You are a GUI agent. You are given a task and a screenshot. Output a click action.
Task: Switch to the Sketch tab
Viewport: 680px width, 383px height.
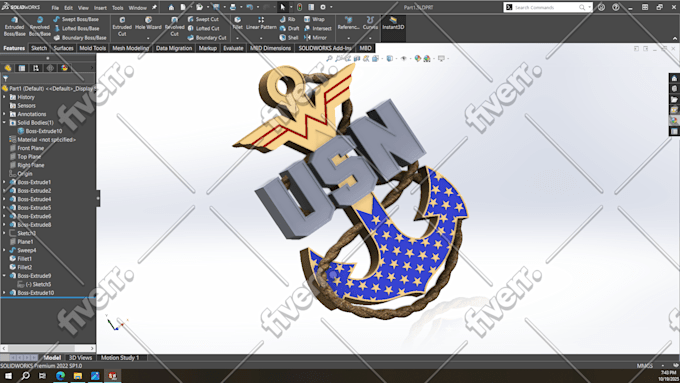(39, 48)
